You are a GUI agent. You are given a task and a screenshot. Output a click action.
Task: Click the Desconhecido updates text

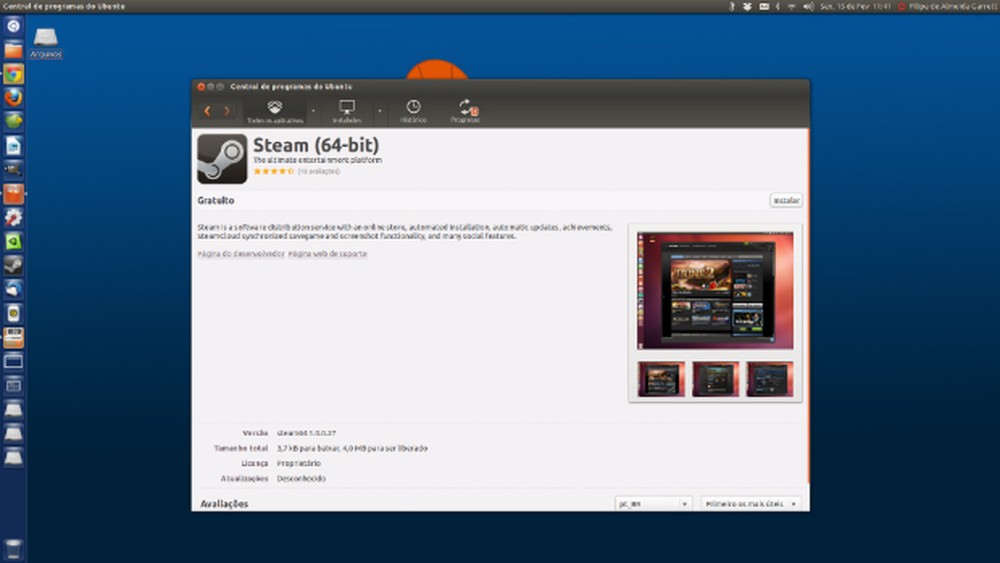[301, 479]
